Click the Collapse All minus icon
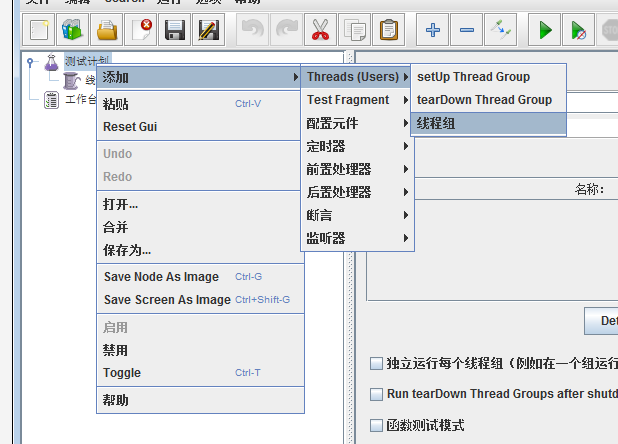 tap(467, 30)
